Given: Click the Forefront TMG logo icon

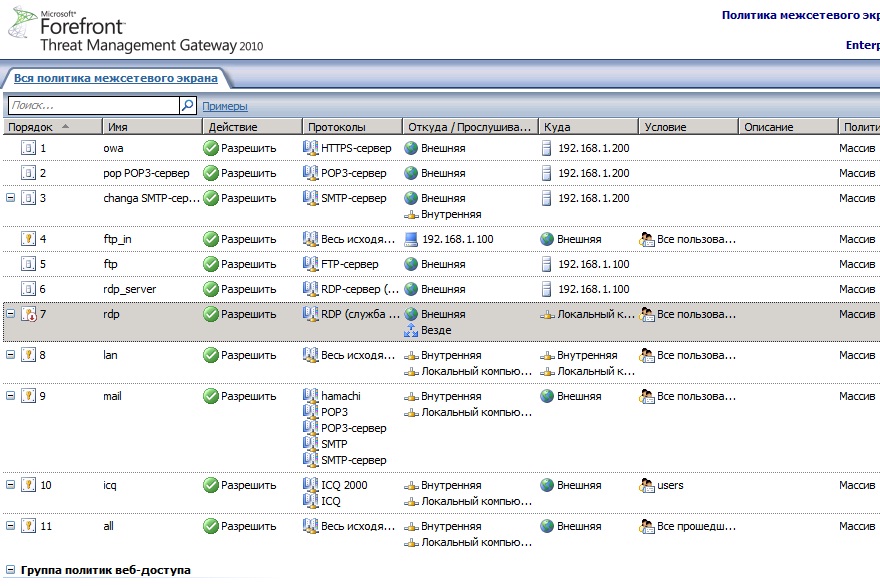Looking at the screenshot, I should (22, 22).
